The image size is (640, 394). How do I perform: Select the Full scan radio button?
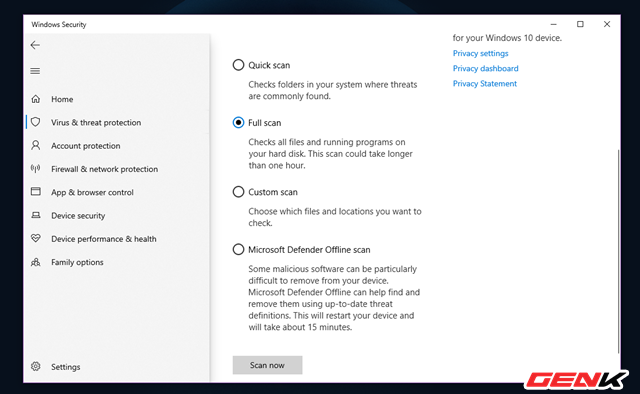tap(238, 122)
